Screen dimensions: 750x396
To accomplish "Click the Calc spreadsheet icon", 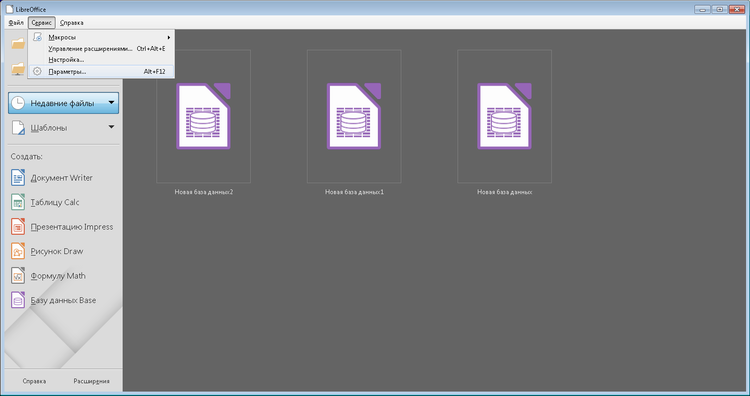I will (x=18, y=202).
